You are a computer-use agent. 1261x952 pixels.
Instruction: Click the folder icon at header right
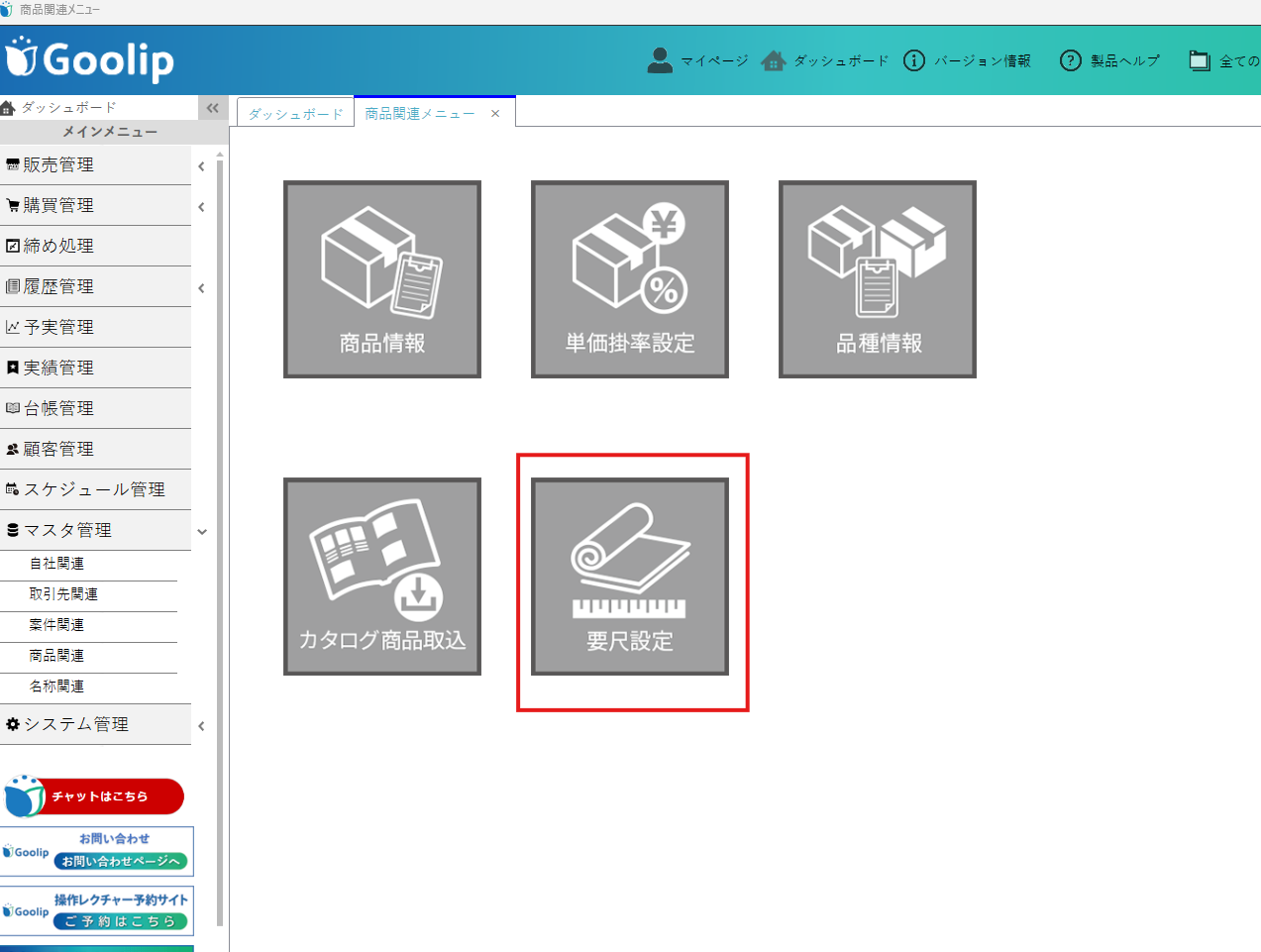(1200, 60)
